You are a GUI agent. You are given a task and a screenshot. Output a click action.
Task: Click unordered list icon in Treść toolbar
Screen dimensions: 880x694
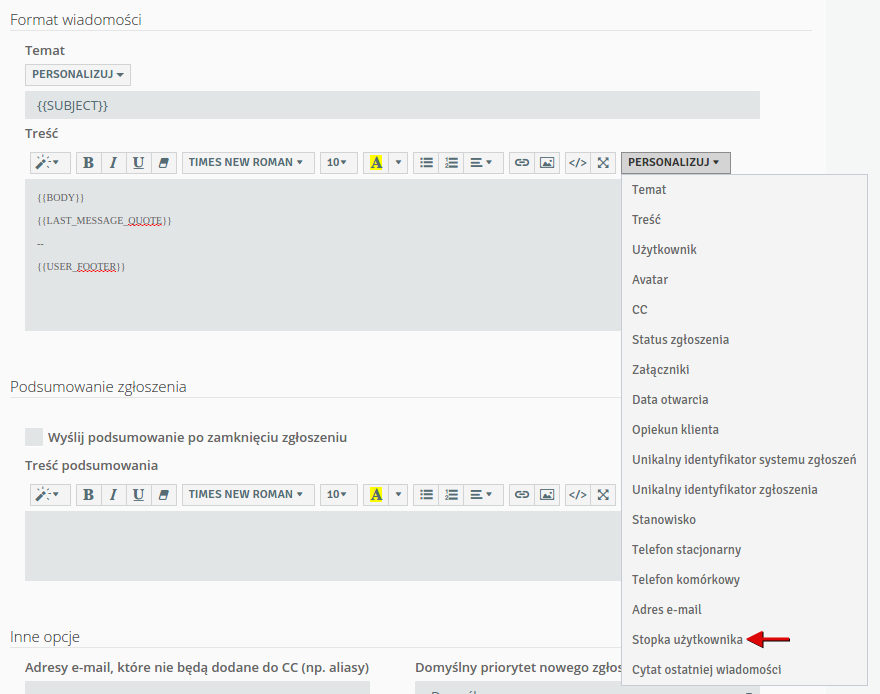[x=427, y=163]
